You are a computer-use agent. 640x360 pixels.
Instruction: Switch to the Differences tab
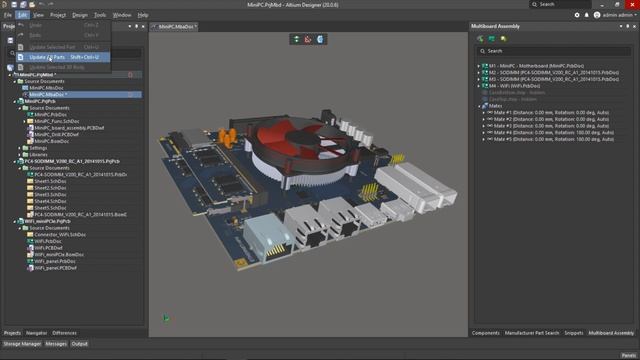tap(64, 333)
